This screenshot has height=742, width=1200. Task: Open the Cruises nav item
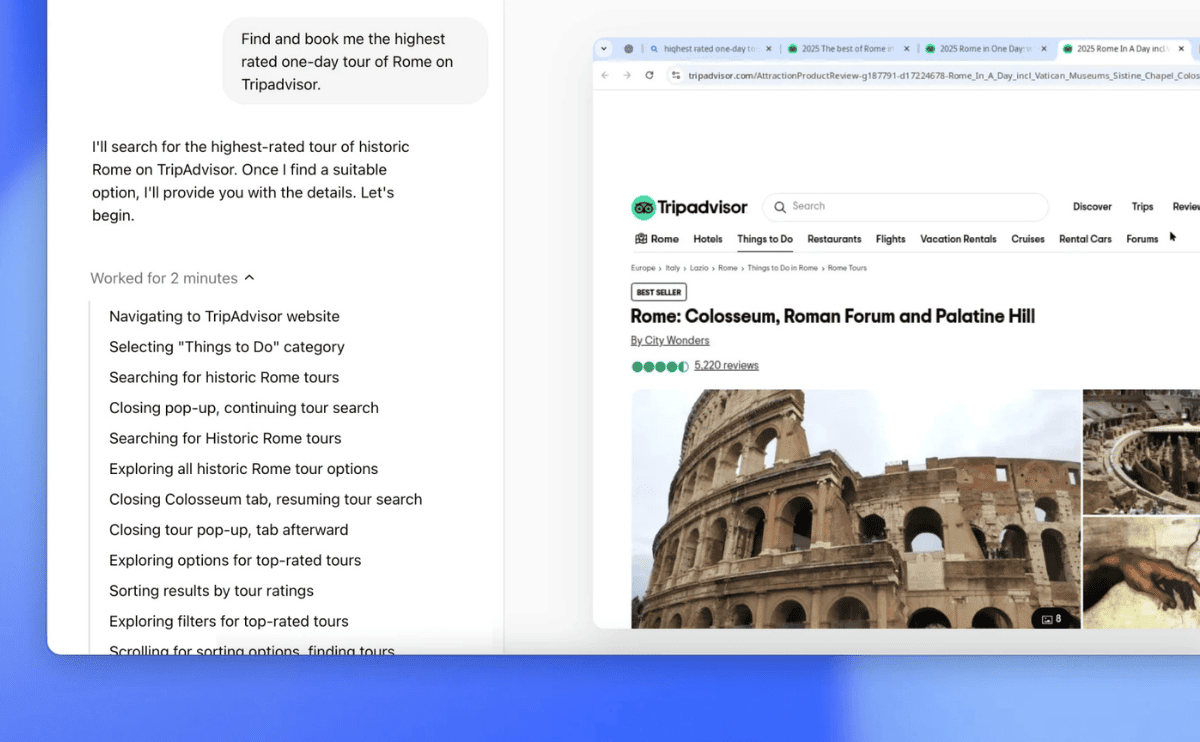1028,239
